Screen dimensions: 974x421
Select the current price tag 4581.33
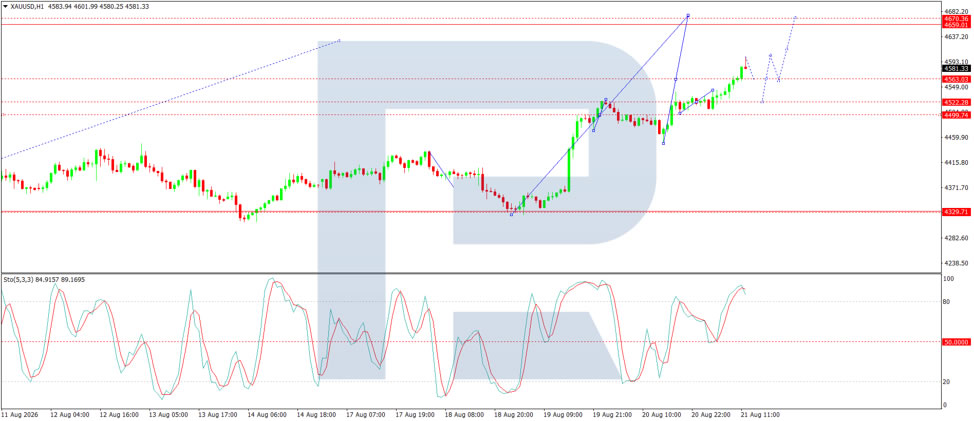[956, 69]
